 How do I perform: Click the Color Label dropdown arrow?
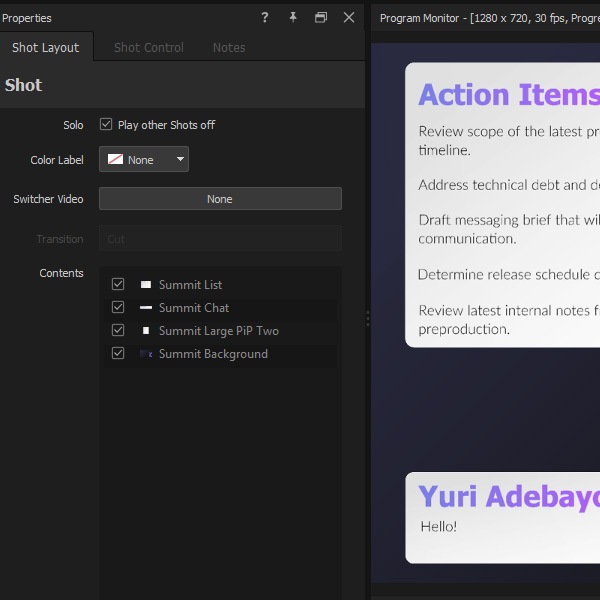(180, 159)
